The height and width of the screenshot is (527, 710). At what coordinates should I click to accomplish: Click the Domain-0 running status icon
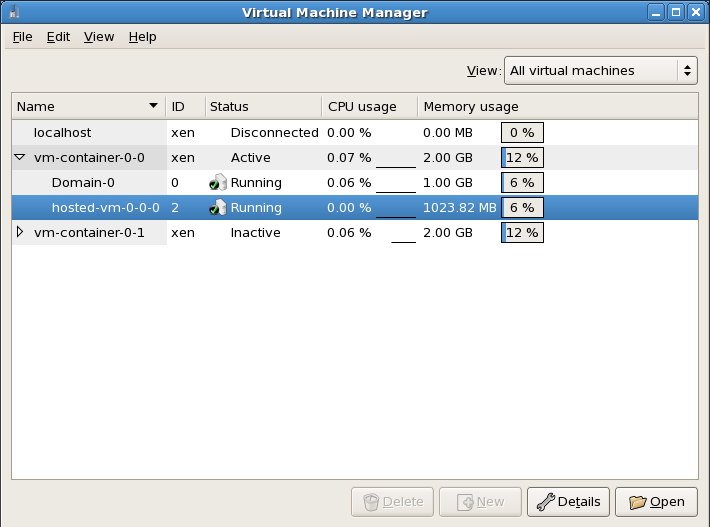click(x=218, y=183)
